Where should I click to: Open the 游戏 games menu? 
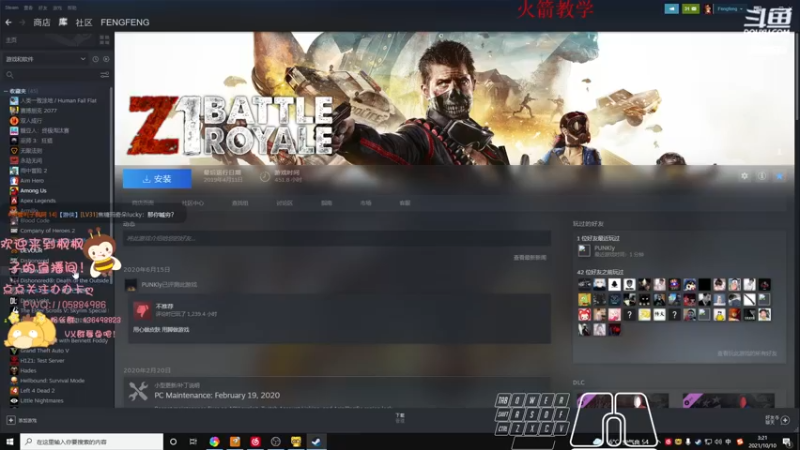point(58,8)
